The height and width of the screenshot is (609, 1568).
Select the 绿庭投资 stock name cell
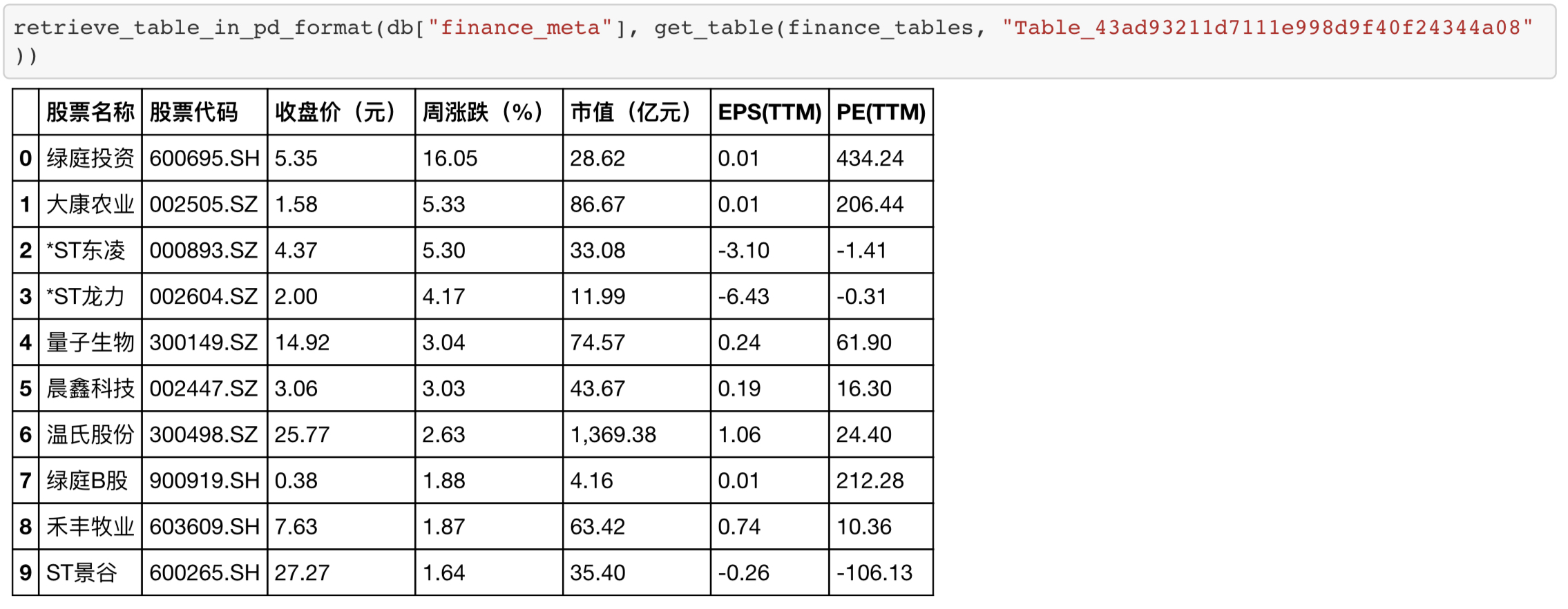click(90, 158)
